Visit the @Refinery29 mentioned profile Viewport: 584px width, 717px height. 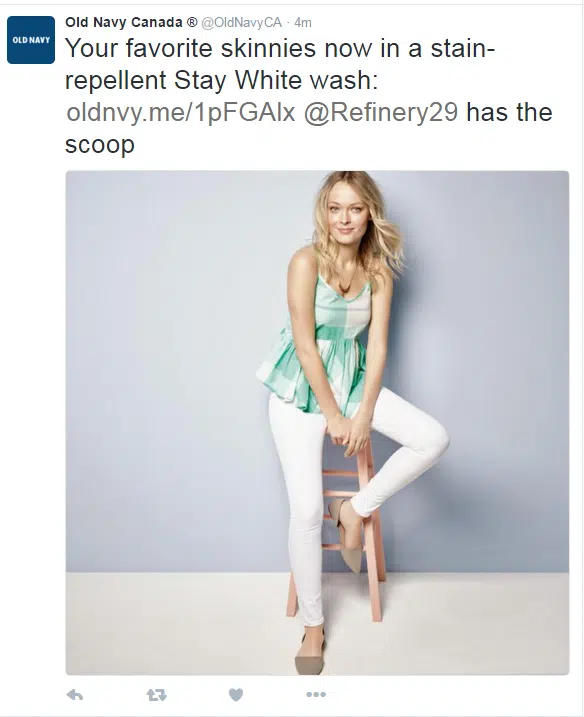(380, 112)
